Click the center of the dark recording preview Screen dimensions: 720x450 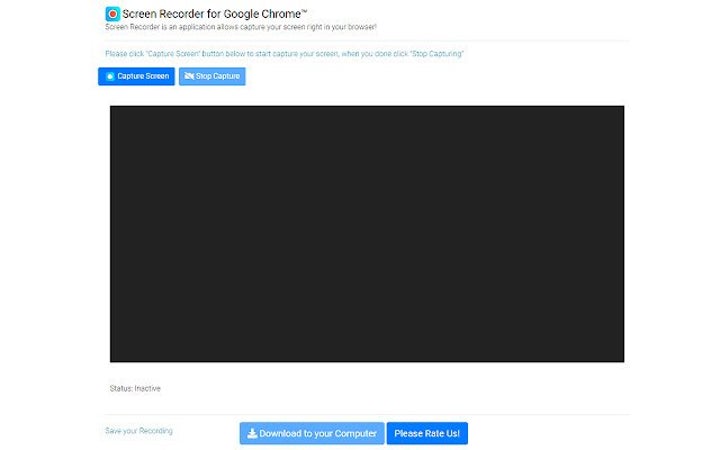366,233
